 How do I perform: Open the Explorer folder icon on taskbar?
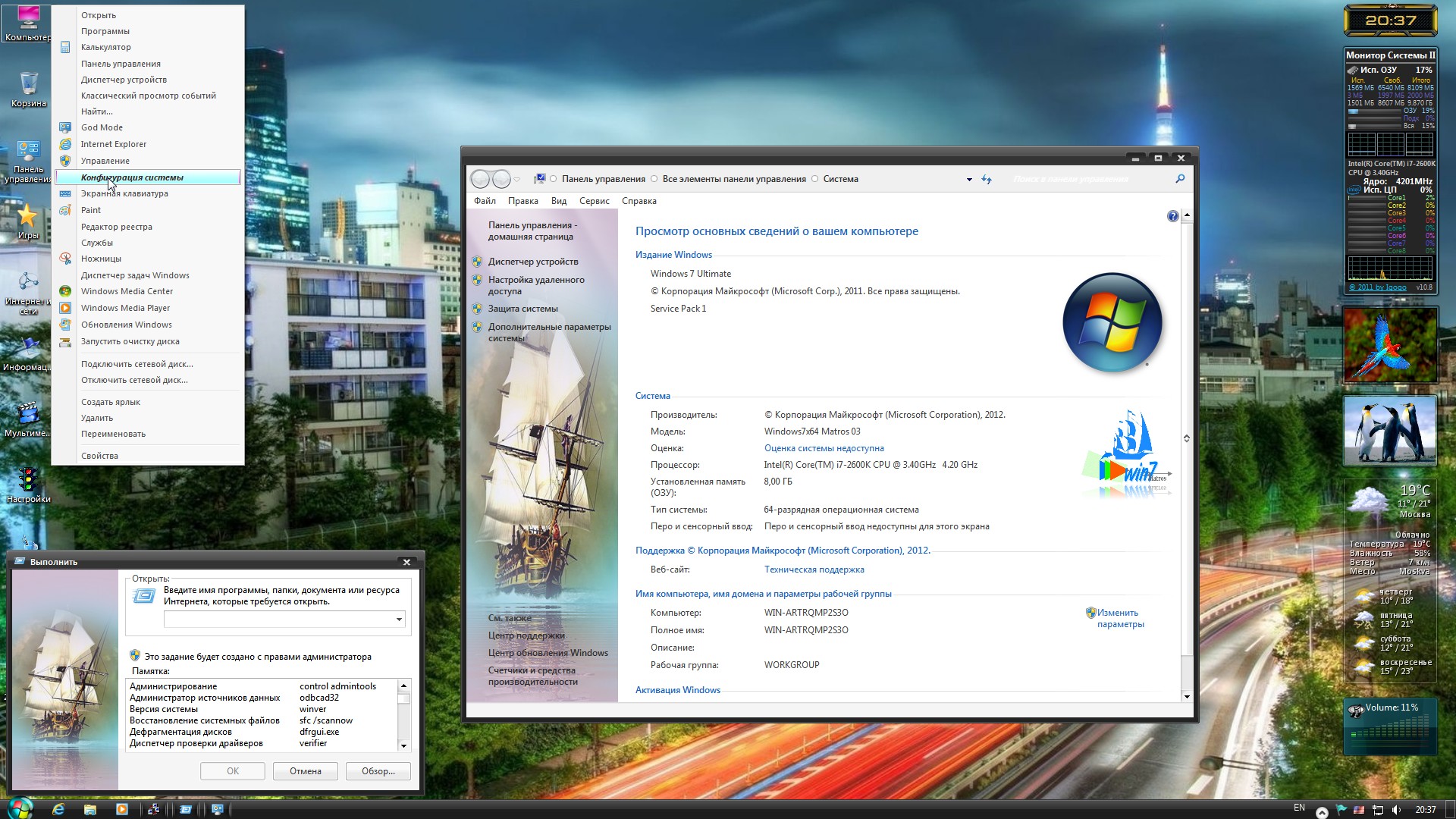point(90,809)
